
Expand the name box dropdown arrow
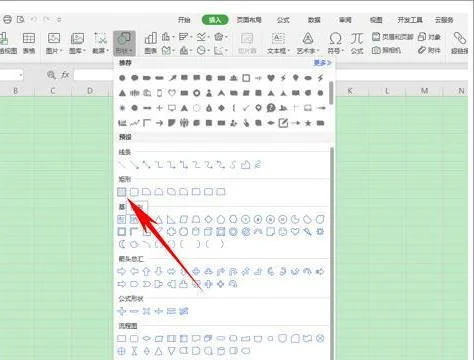click(21, 76)
